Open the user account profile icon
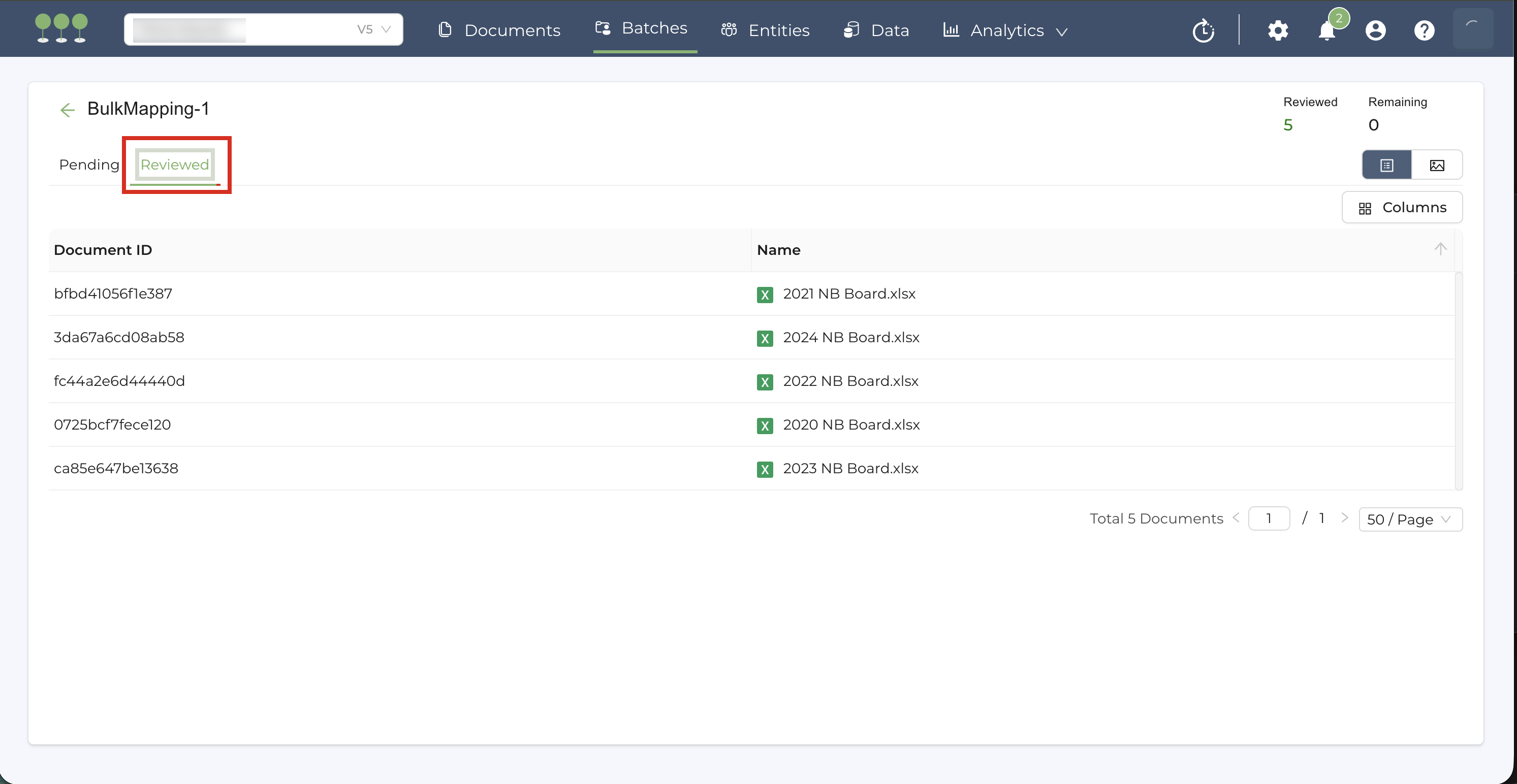 click(1375, 30)
